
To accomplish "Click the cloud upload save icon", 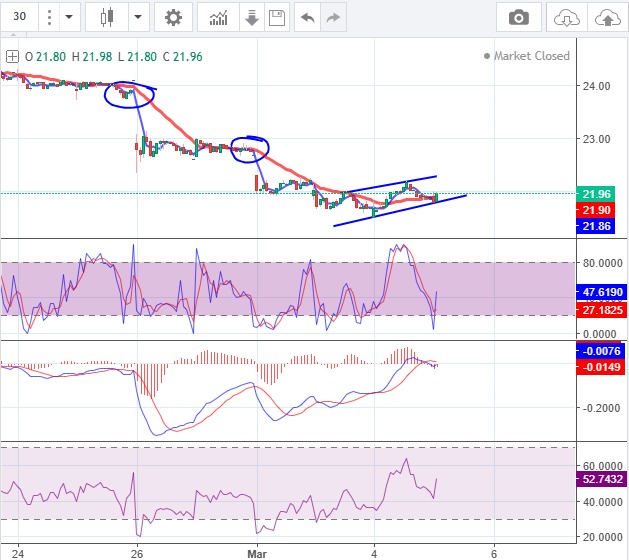I will [608, 17].
